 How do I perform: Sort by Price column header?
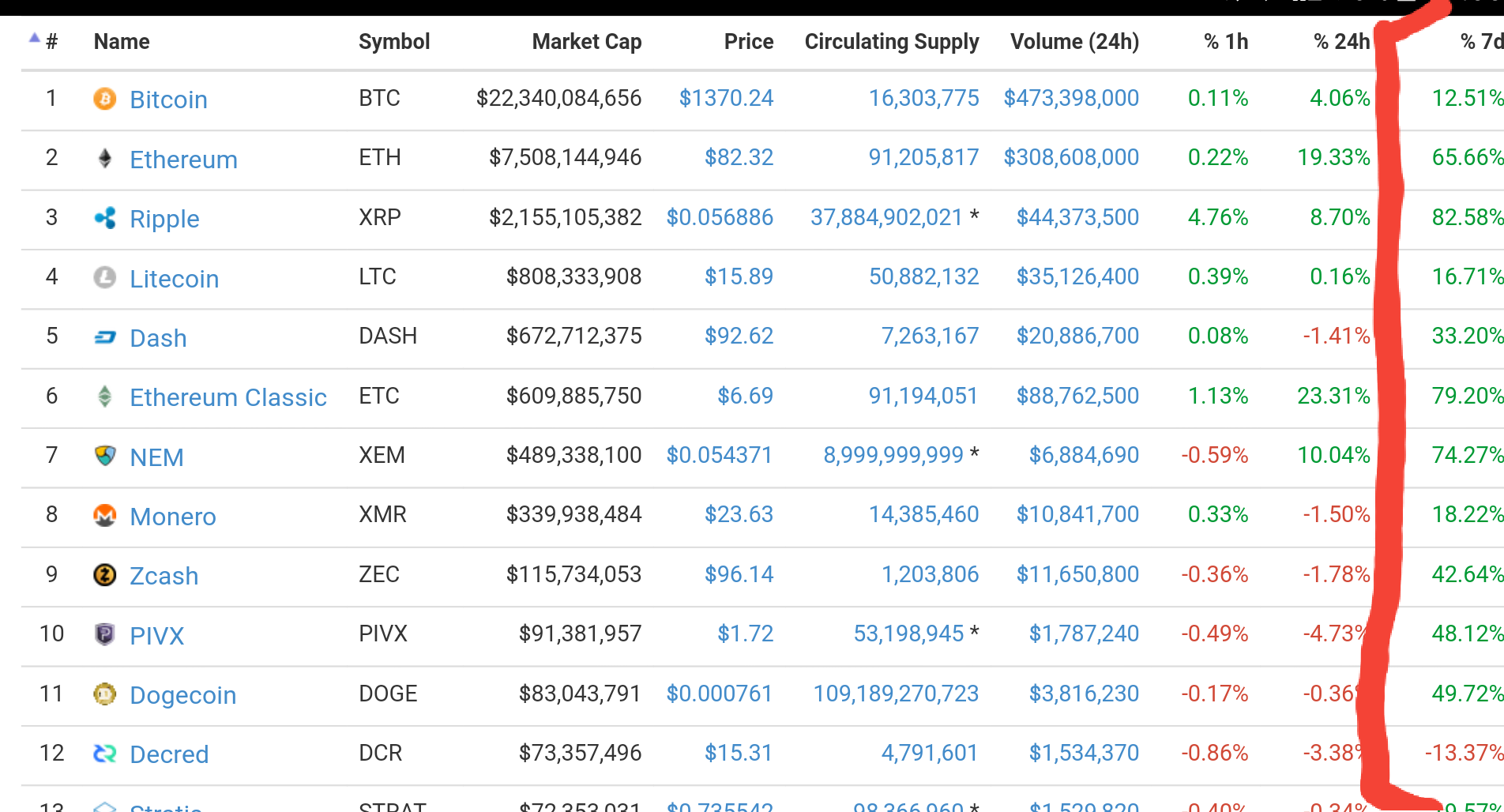point(749,41)
